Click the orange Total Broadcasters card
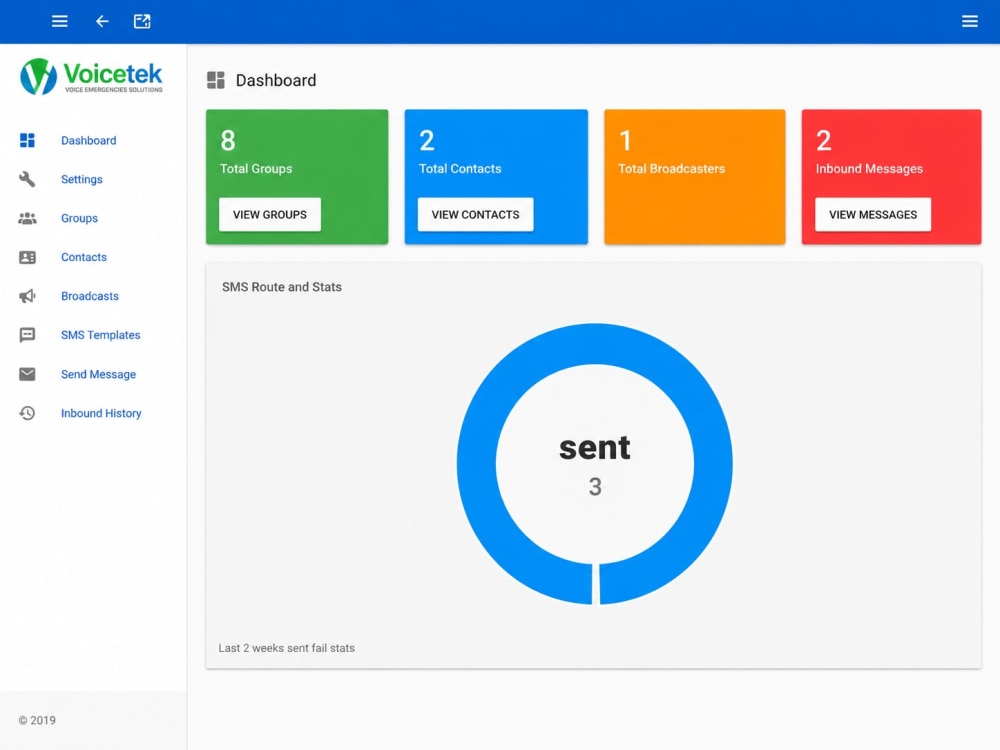1000x750 pixels. coord(695,177)
